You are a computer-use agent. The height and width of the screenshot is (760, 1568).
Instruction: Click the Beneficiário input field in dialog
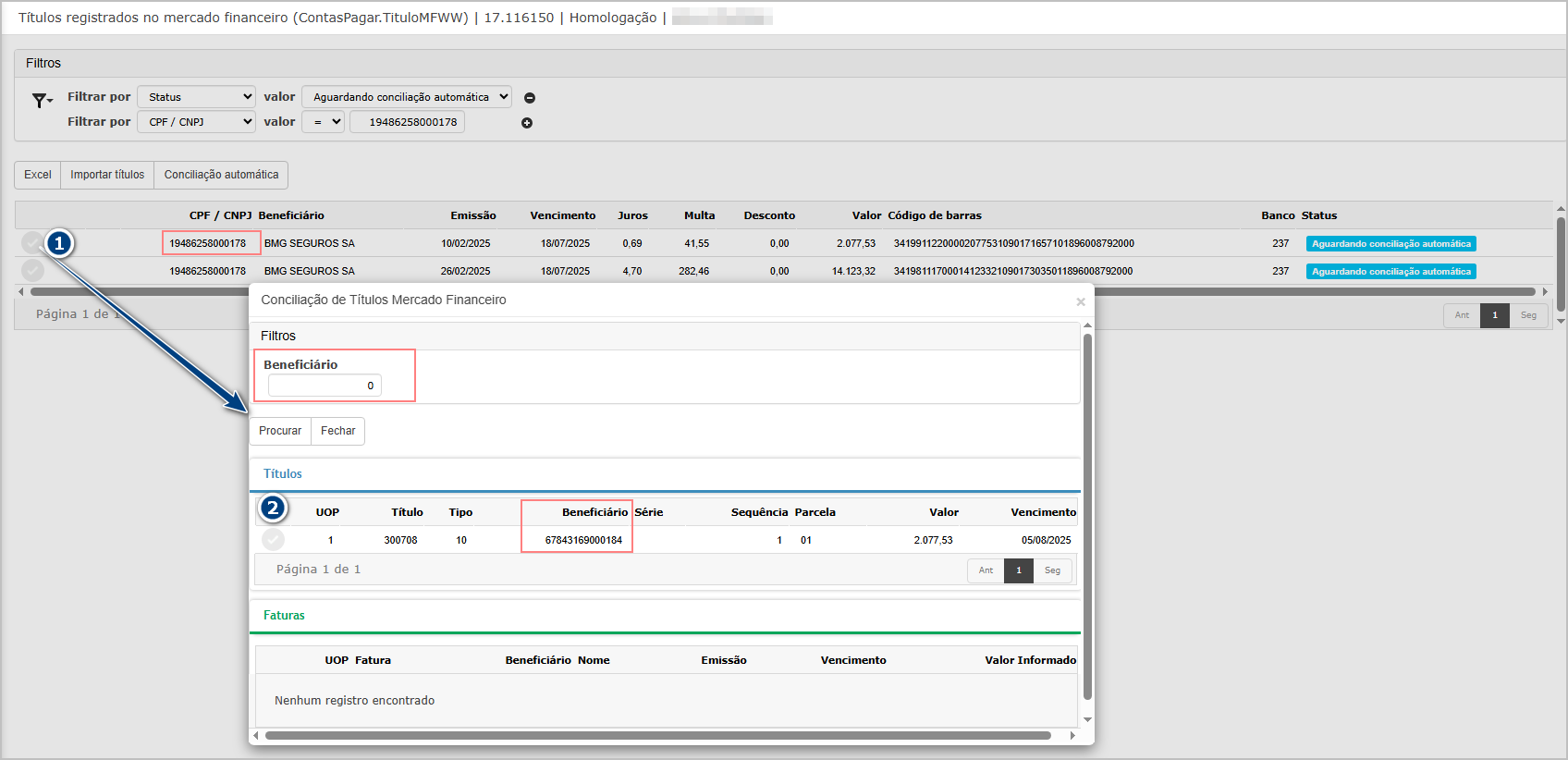[325, 386]
